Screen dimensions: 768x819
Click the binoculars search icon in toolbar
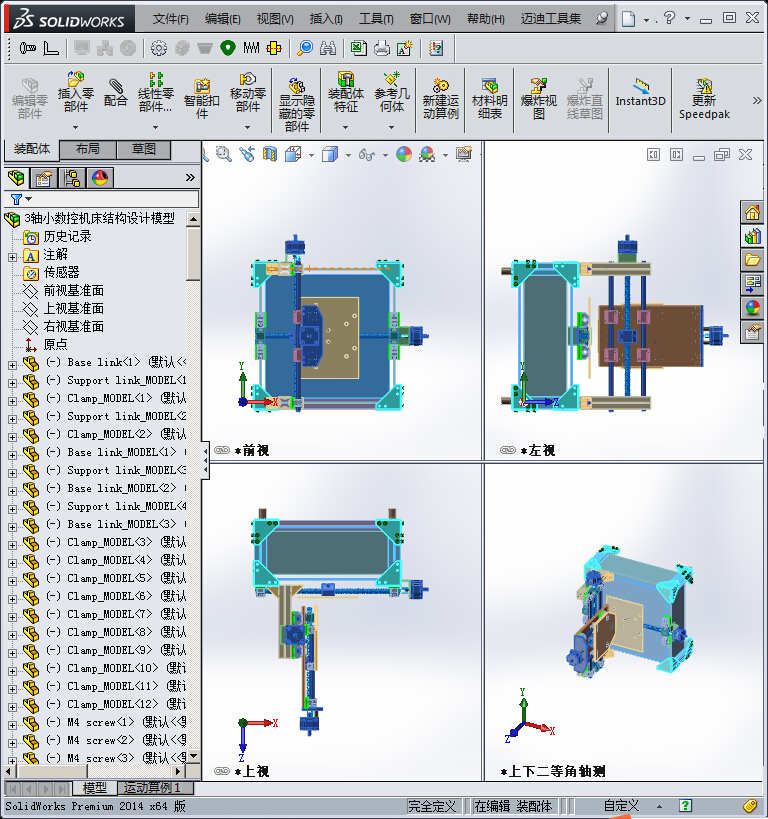(x=328, y=49)
